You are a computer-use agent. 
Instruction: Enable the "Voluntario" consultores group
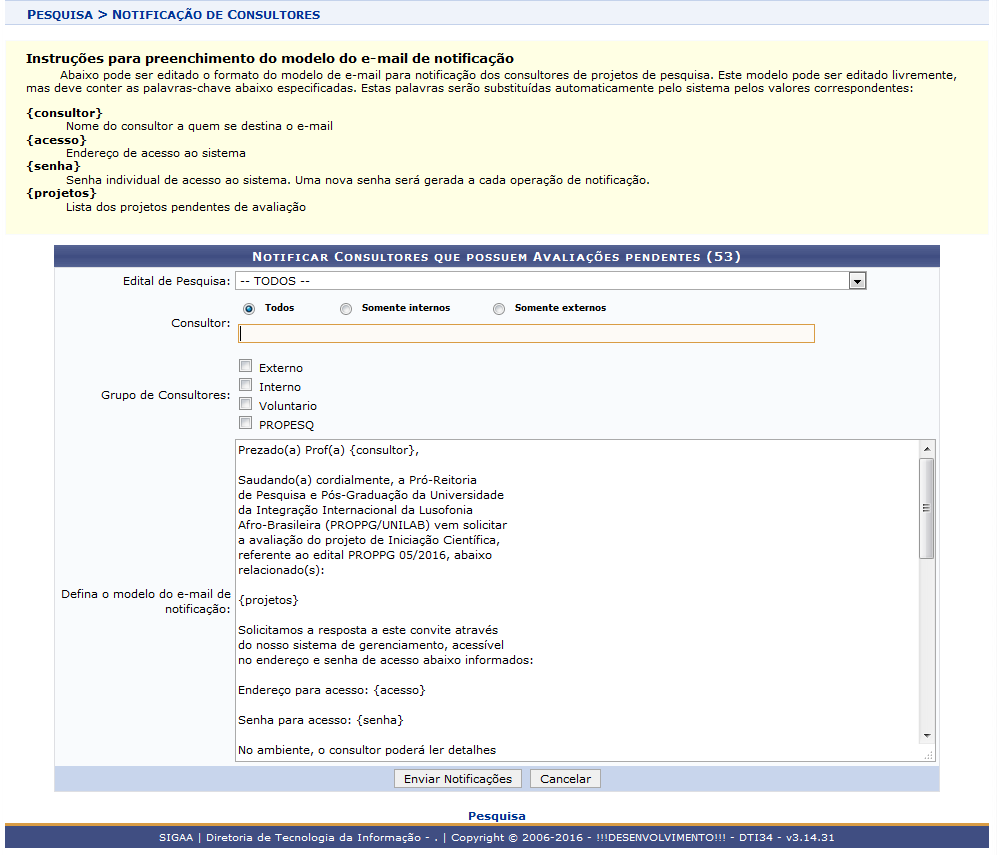click(x=245, y=404)
